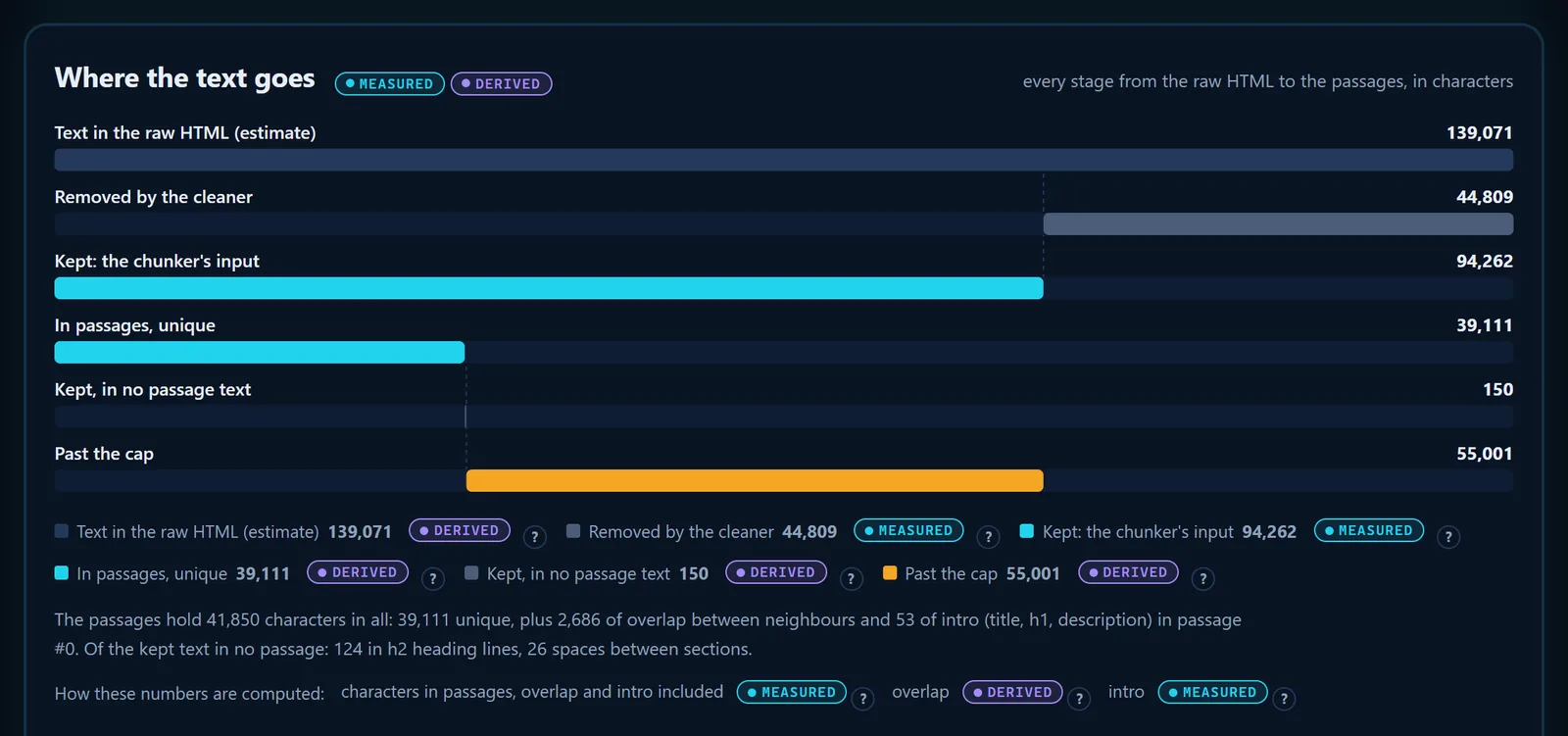Click the DERIVED badge next to the title
Image resolution: width=1568 pixels, height=736 pixels.
pos(502,84)
